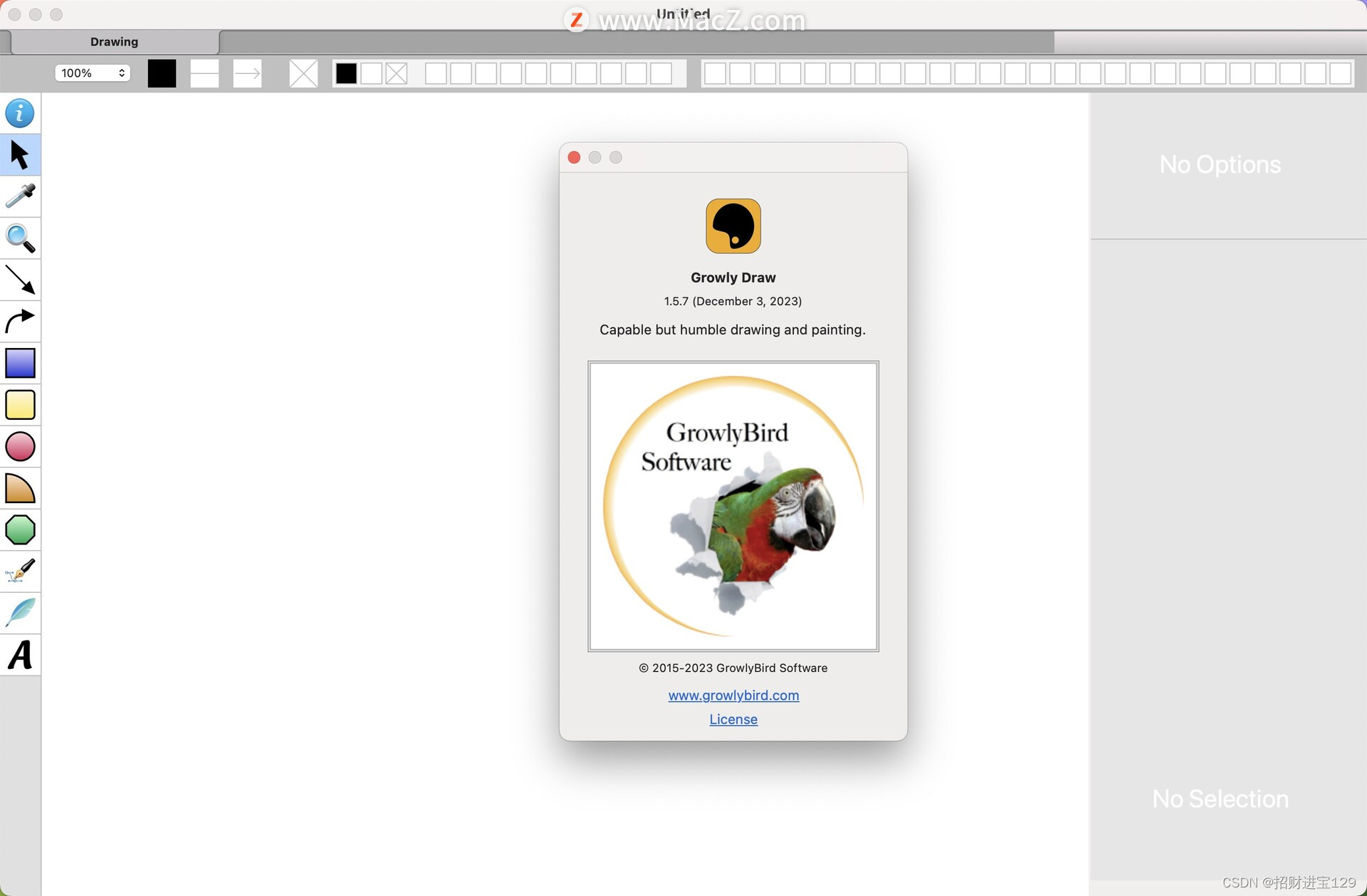Screen dimensions: 1367x896
Task: Click the copyright GrowlyBird Software text
Action: pyautogui.click(x=733, y=668)
